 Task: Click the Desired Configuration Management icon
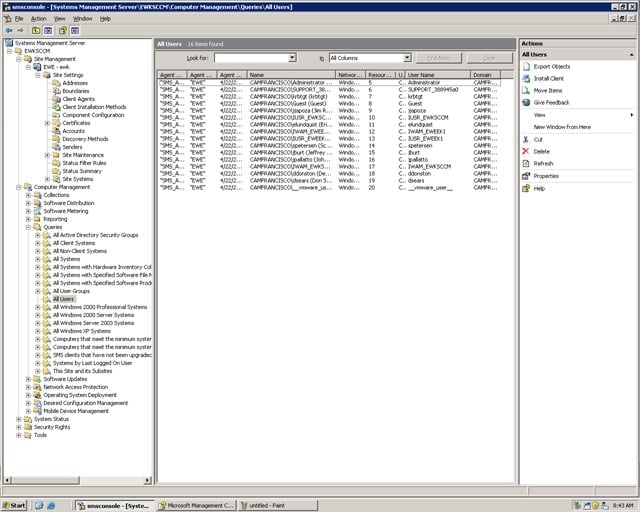[38, 403]
